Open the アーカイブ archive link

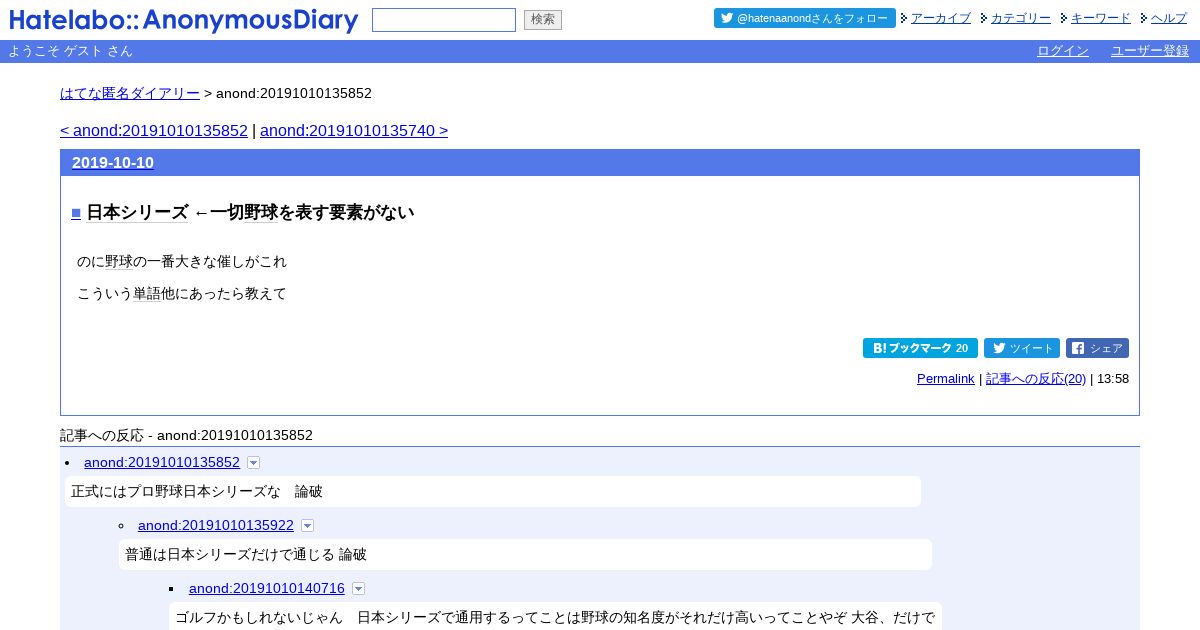tap(941, 18)
